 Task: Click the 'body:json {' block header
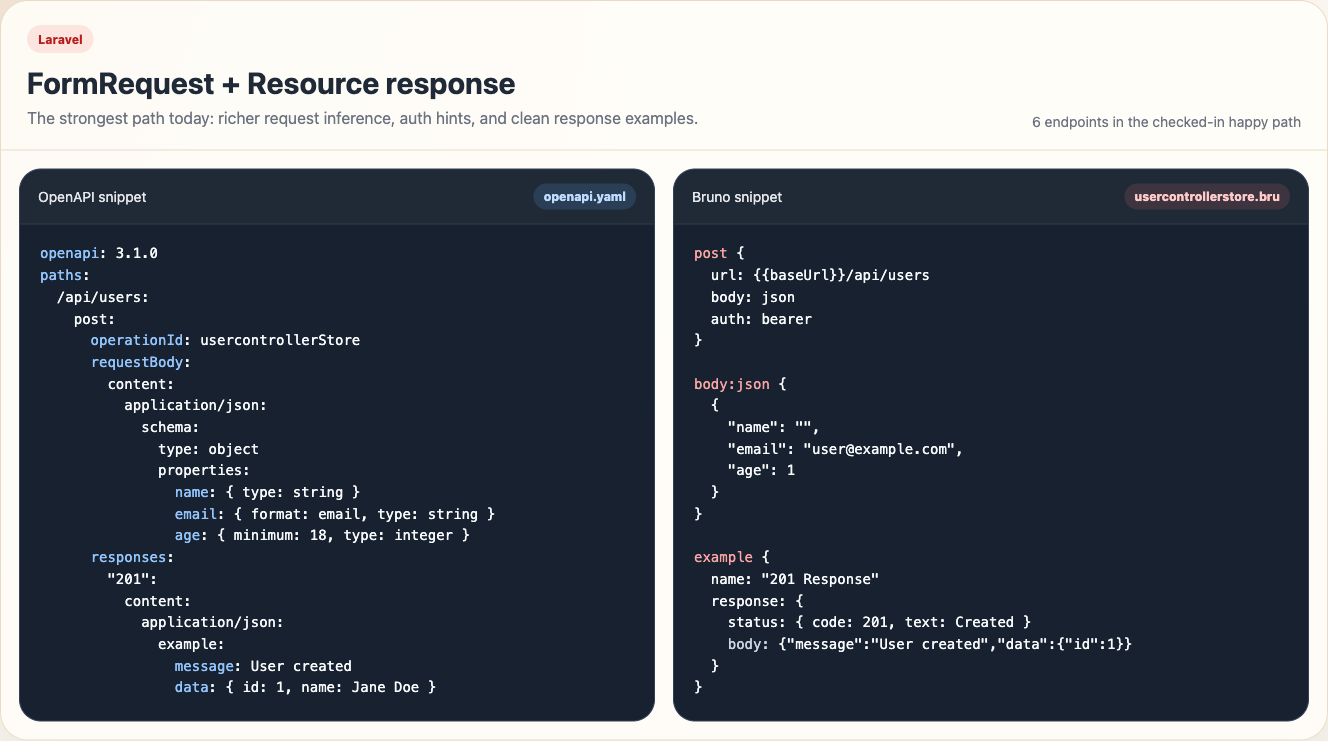point(740,384)
